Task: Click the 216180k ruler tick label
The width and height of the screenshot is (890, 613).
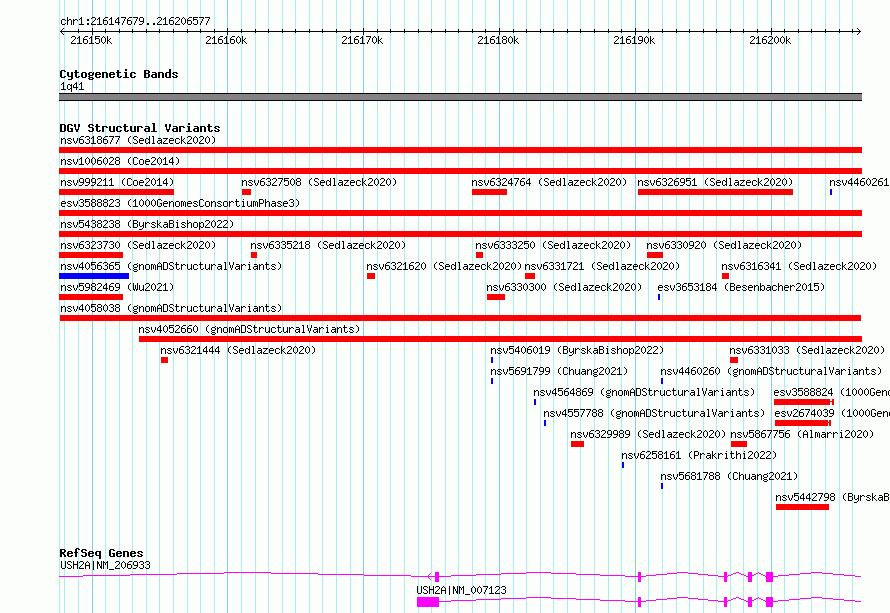Action: point(498,40)
